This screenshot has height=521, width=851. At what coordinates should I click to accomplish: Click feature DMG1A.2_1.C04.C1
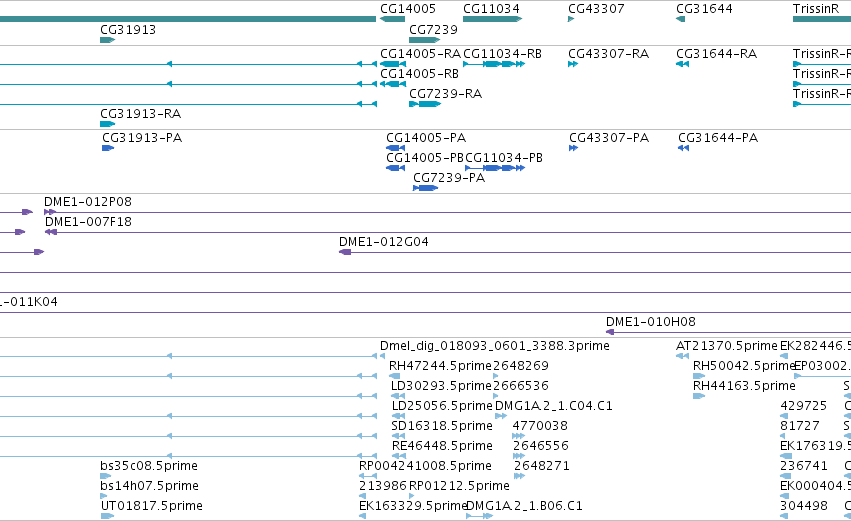pyautogui.click(x=501, y=416)
